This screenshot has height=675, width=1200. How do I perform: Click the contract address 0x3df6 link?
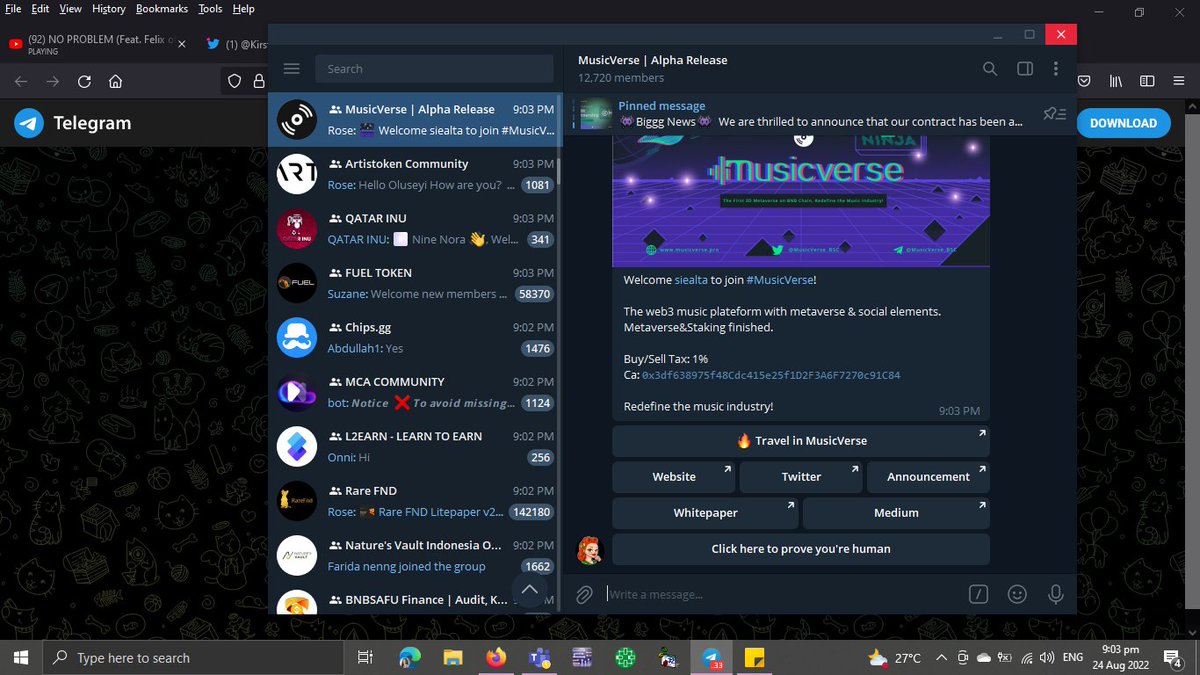[x=771, y=375]
